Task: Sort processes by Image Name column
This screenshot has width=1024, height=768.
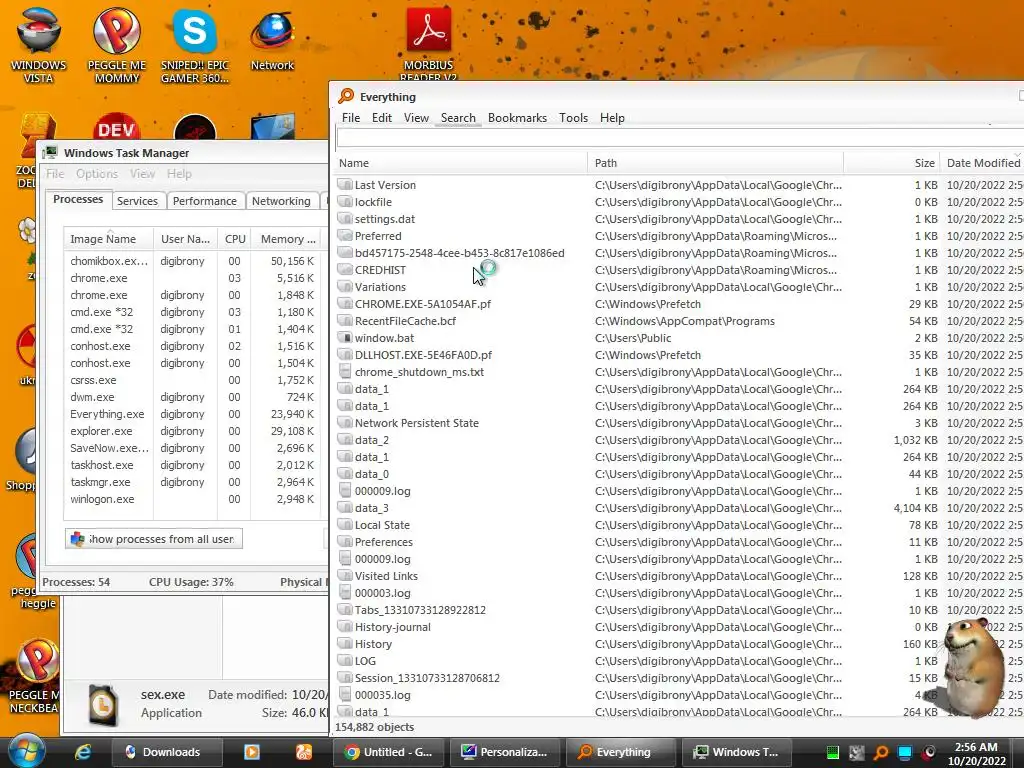Action: tap(108, 239)
